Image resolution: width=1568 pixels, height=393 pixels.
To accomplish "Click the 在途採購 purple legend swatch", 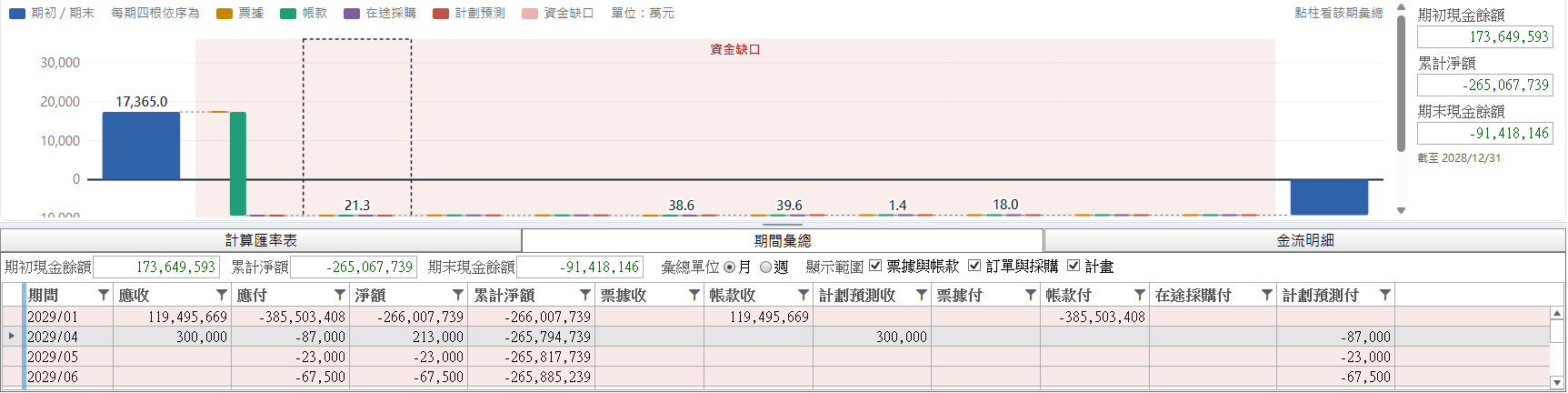I will point(352,14).
